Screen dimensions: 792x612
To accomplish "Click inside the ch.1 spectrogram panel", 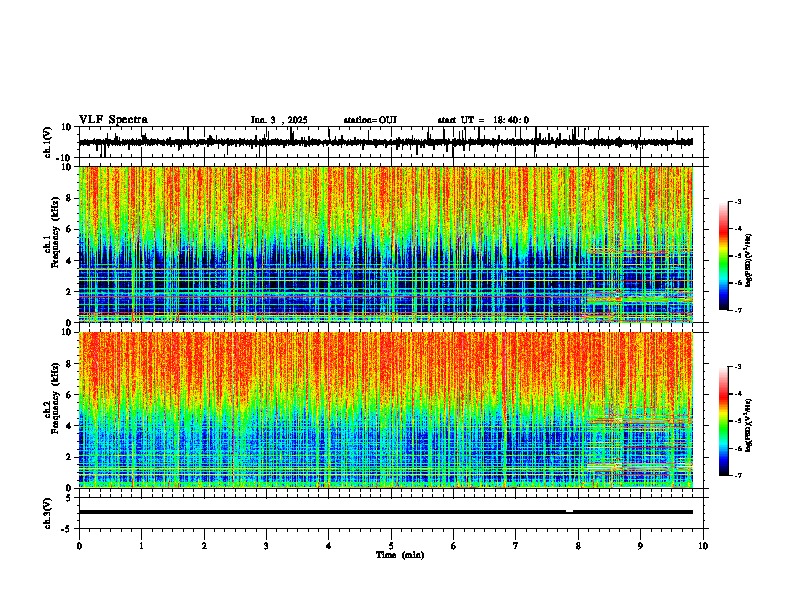I will pos(386,244).
